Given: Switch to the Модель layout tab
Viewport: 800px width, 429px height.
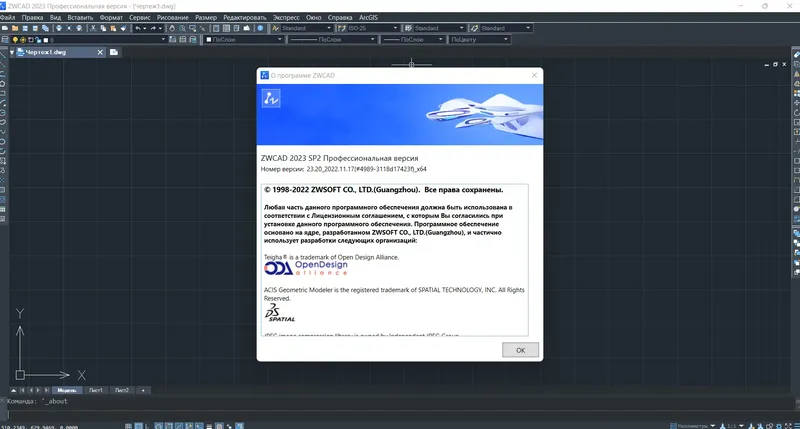Looking at the screenshot, I should point(67,390).
